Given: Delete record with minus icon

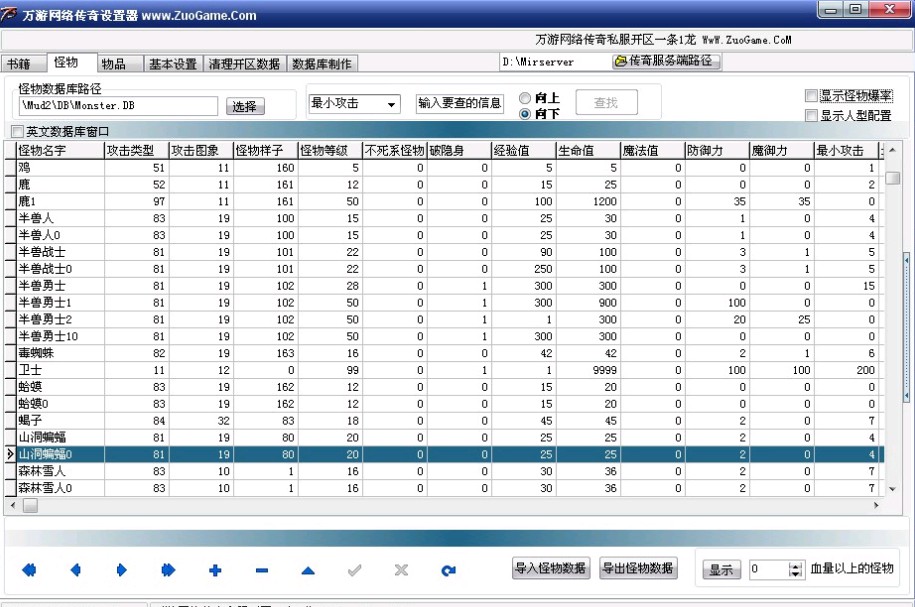Looking at the screenshot, I should 261,570.
